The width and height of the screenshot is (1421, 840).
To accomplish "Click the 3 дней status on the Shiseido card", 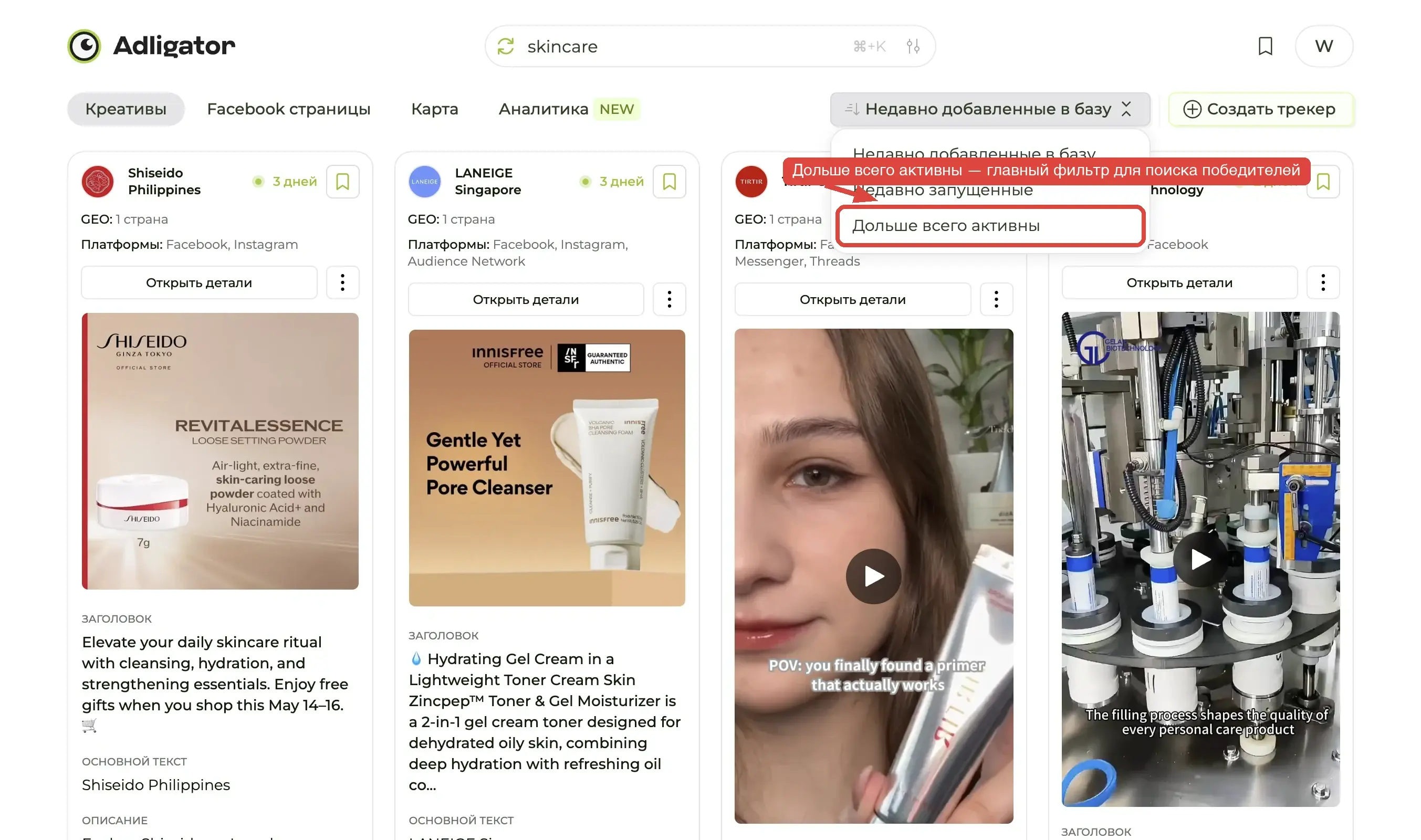I will 285,182.
